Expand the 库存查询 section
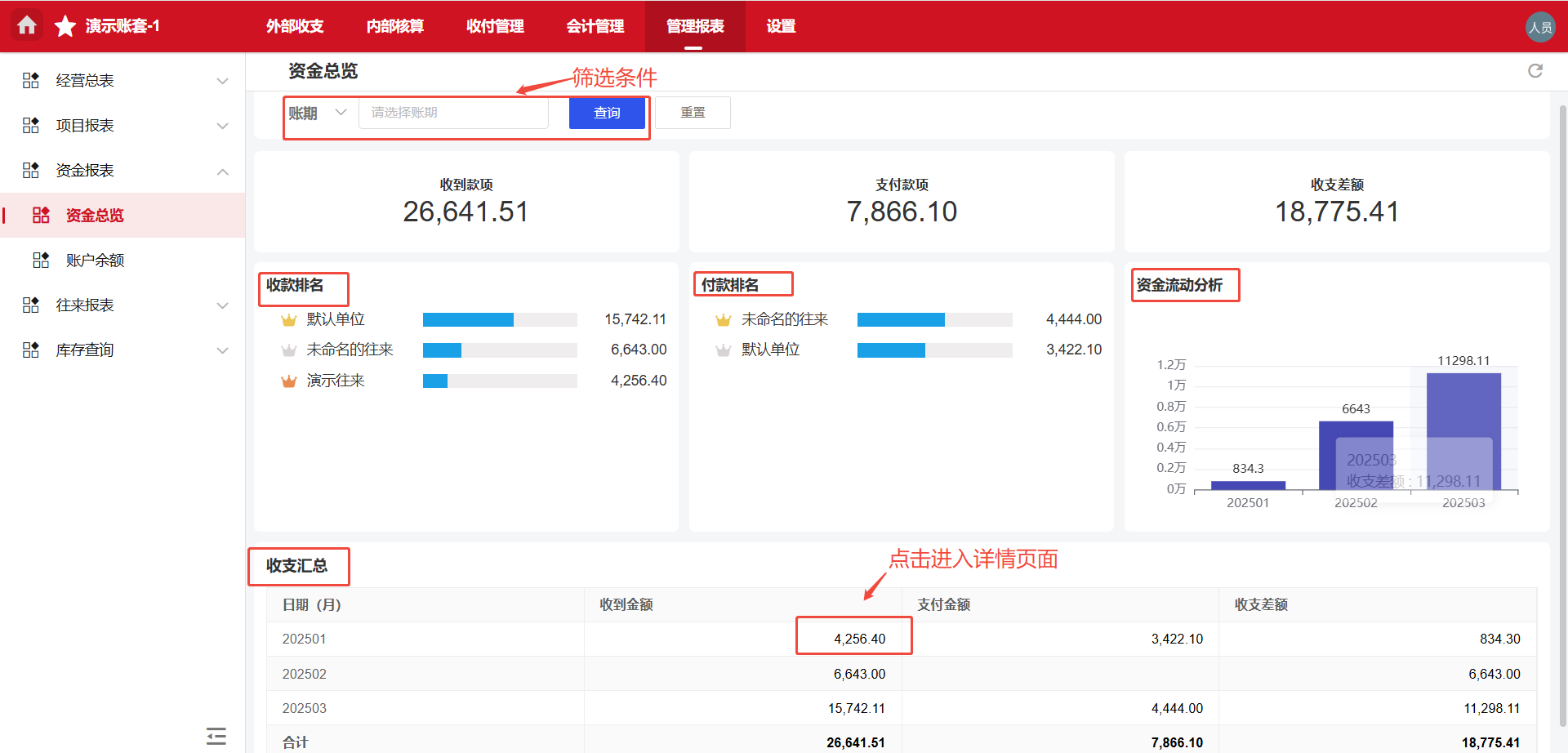The width and height of the screenshot is (1568, 753). pos(222,350)
